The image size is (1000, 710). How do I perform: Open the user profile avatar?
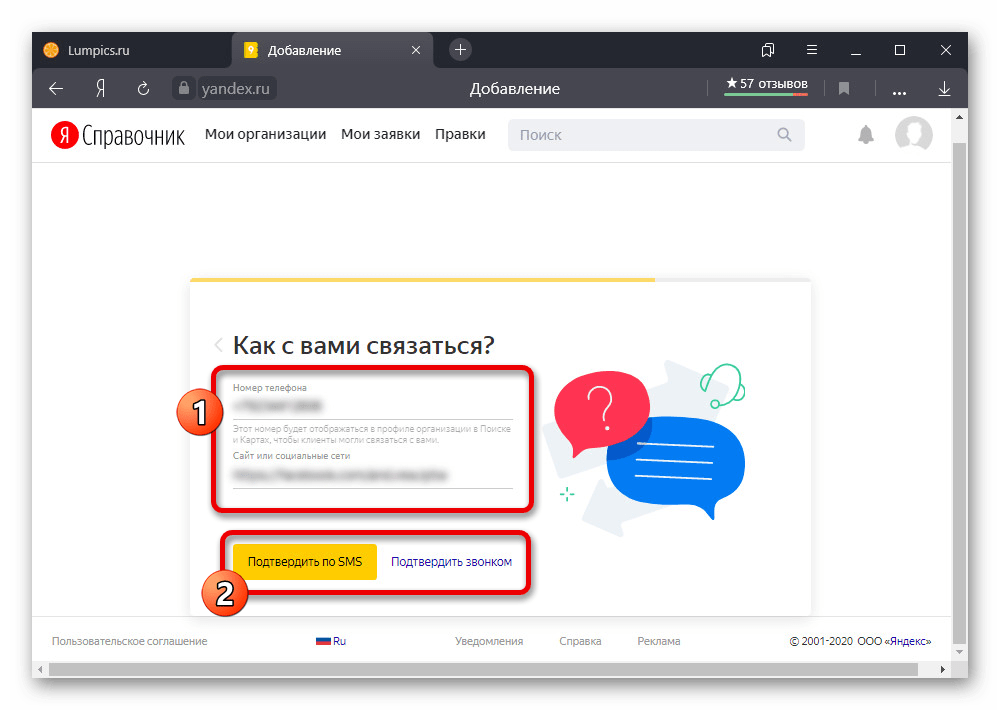(913, 135)
